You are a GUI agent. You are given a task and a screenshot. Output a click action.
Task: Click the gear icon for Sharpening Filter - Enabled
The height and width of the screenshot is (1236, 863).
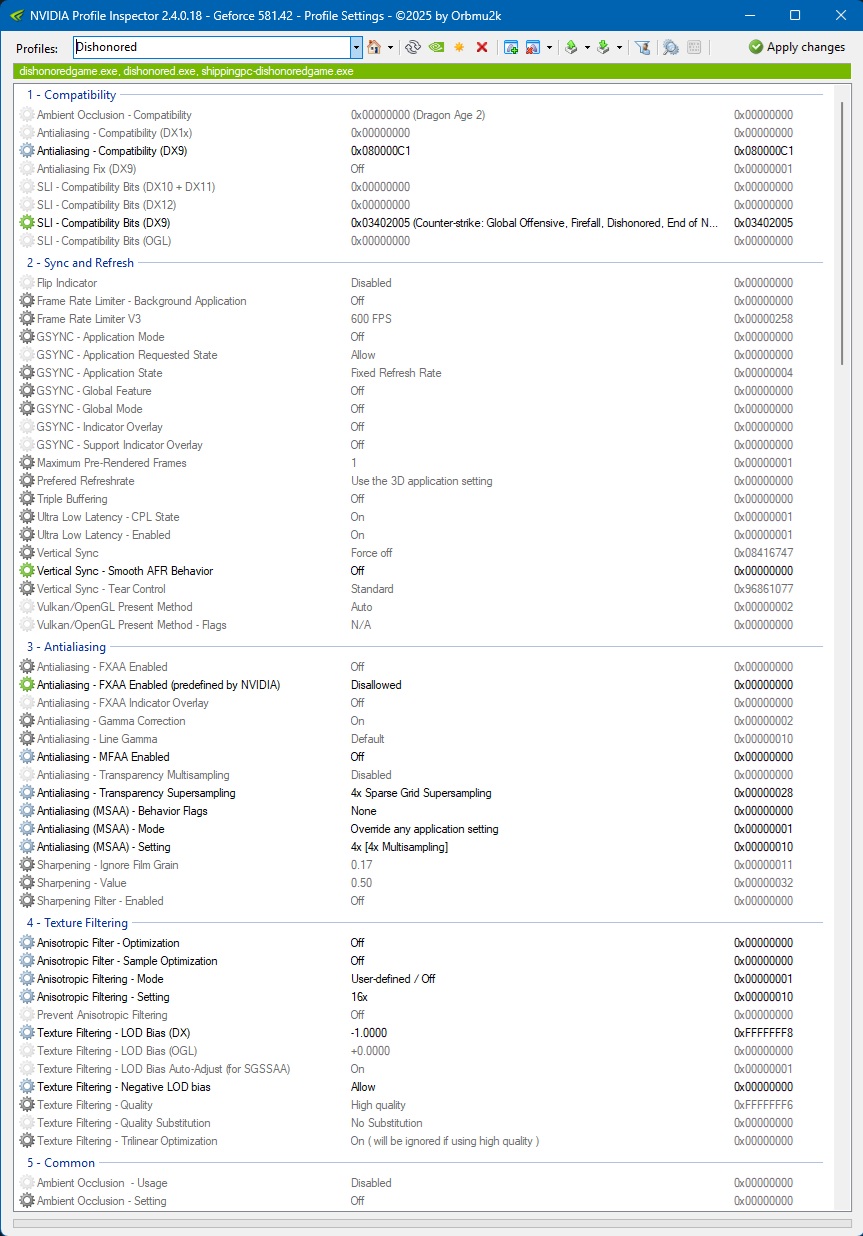tap(27, 901)
